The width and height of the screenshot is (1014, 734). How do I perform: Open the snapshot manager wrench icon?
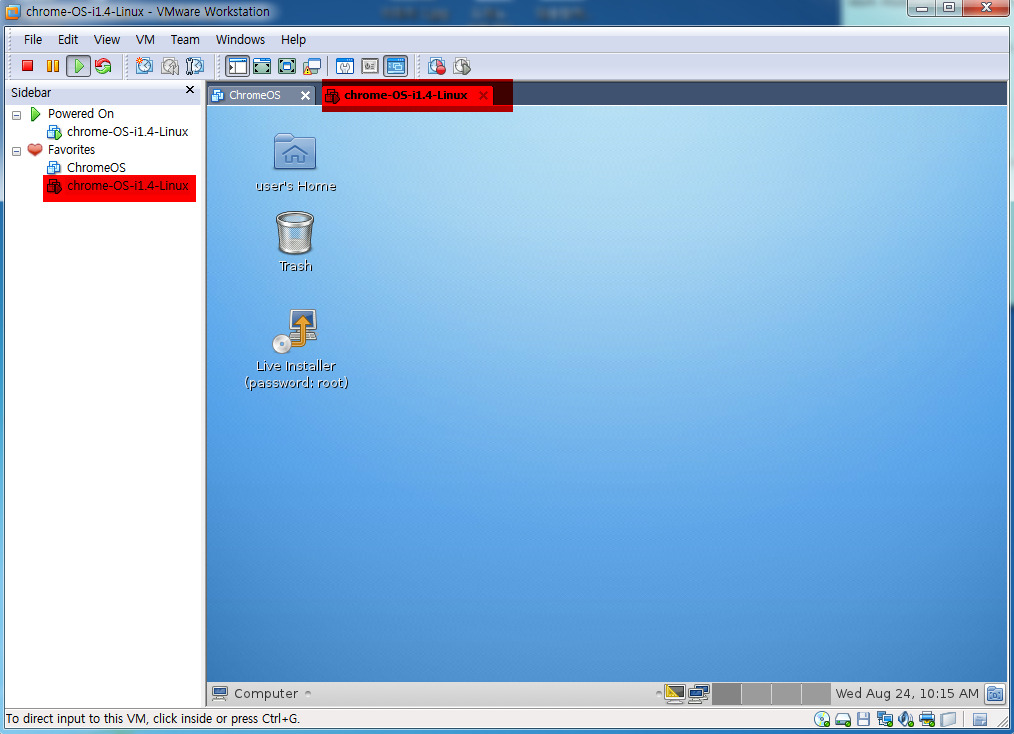[195, 66]
